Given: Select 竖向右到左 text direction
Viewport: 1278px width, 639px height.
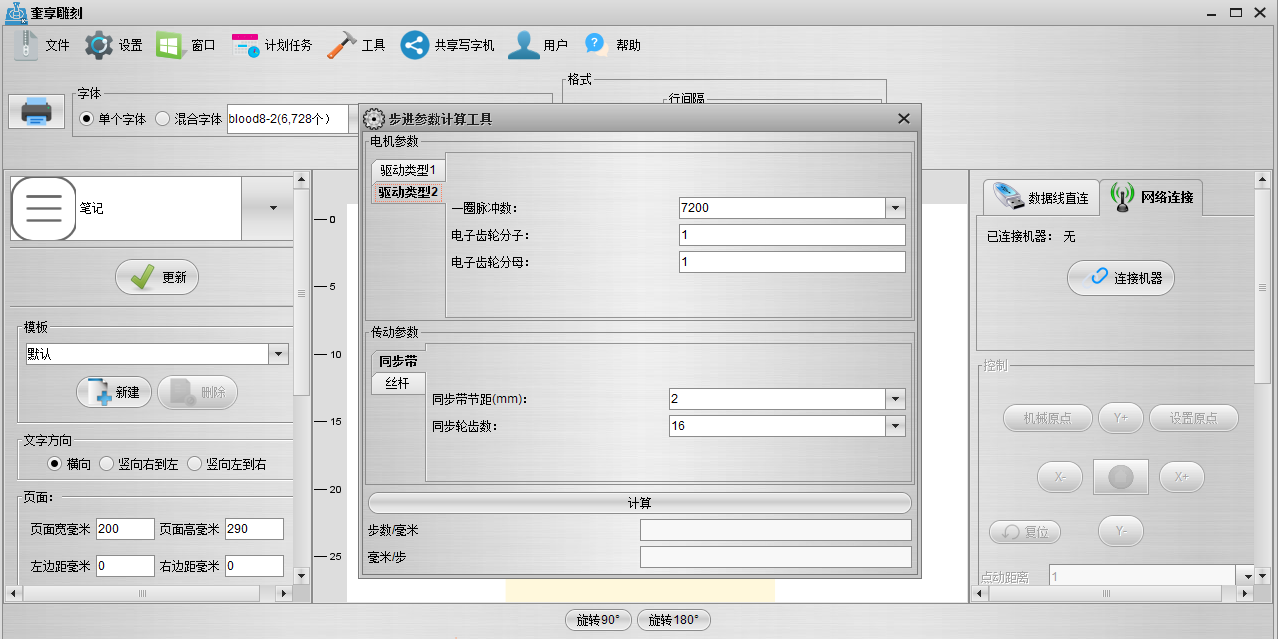Looking at the screenshot, I should [107, 464].
